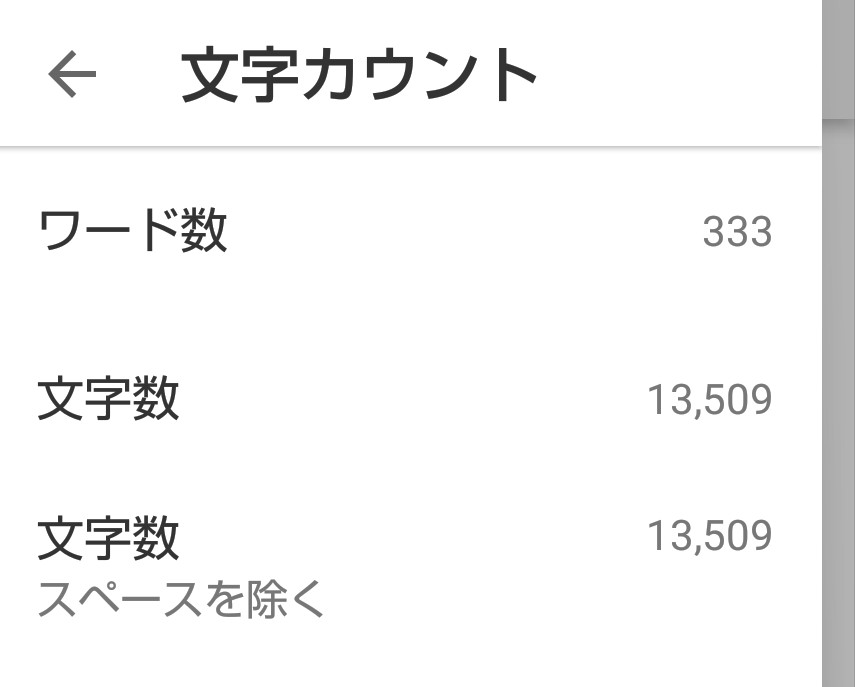Click the word count value 333
This screenshot has width=855, height=687.
pos(737,233)
